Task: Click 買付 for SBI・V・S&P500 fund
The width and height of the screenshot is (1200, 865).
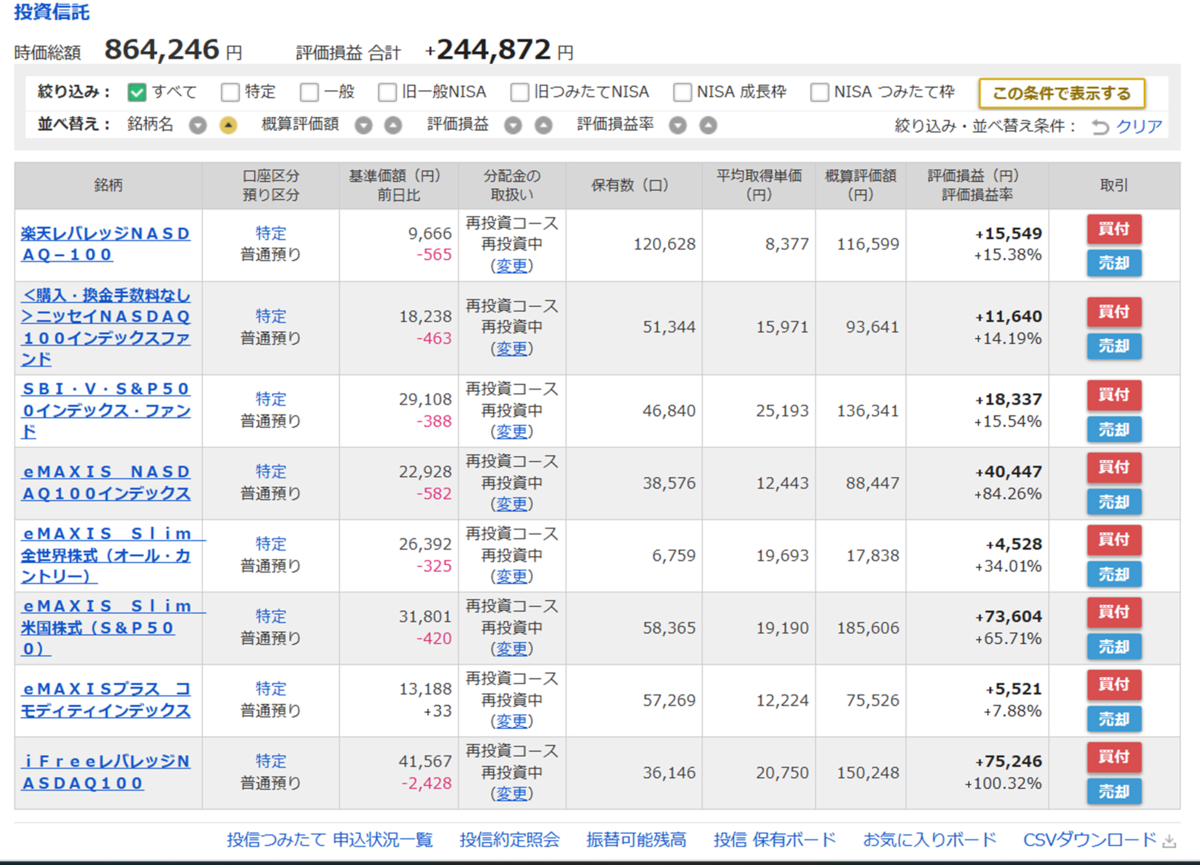Action: [x=1114, y=395]
